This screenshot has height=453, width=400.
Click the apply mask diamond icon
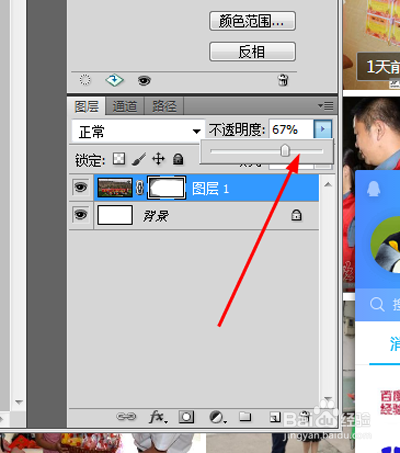(x=114, y=80)
